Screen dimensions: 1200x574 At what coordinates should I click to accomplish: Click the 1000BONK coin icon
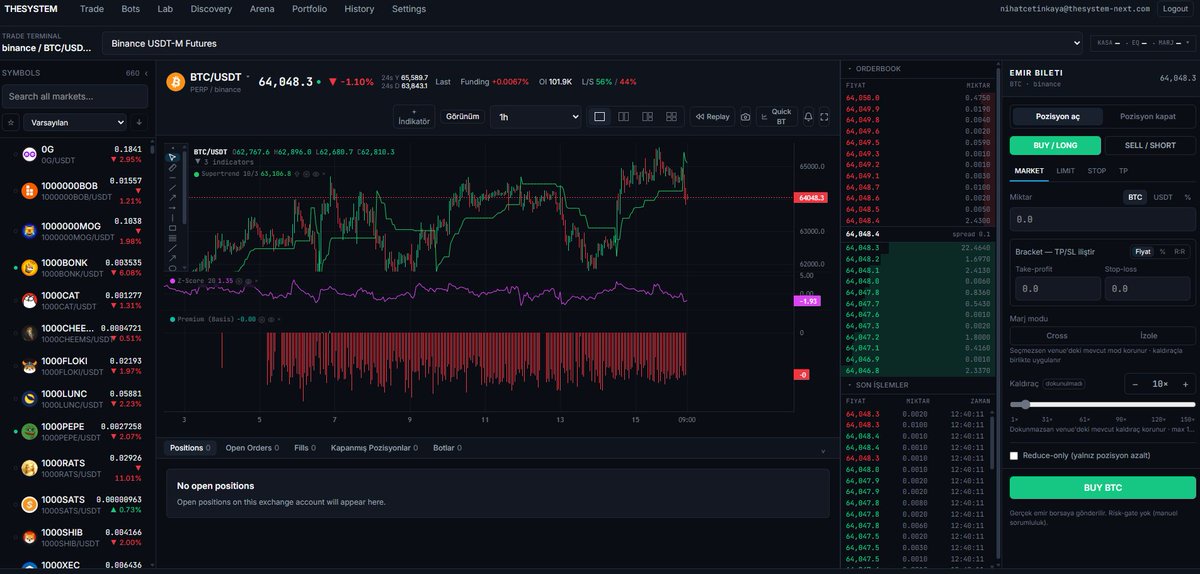point(30,267)
